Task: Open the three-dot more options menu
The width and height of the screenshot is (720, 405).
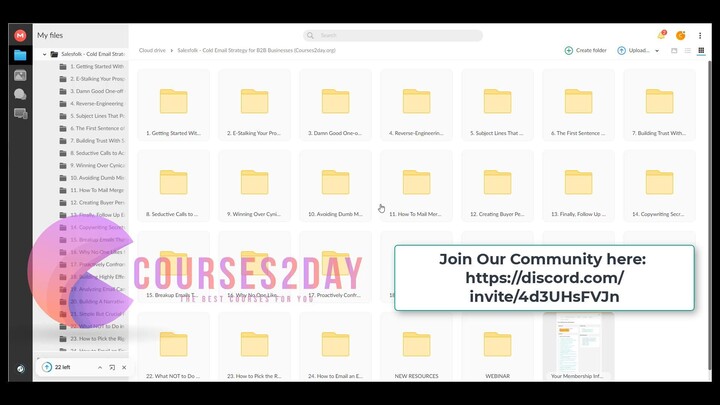Action: 702,35
